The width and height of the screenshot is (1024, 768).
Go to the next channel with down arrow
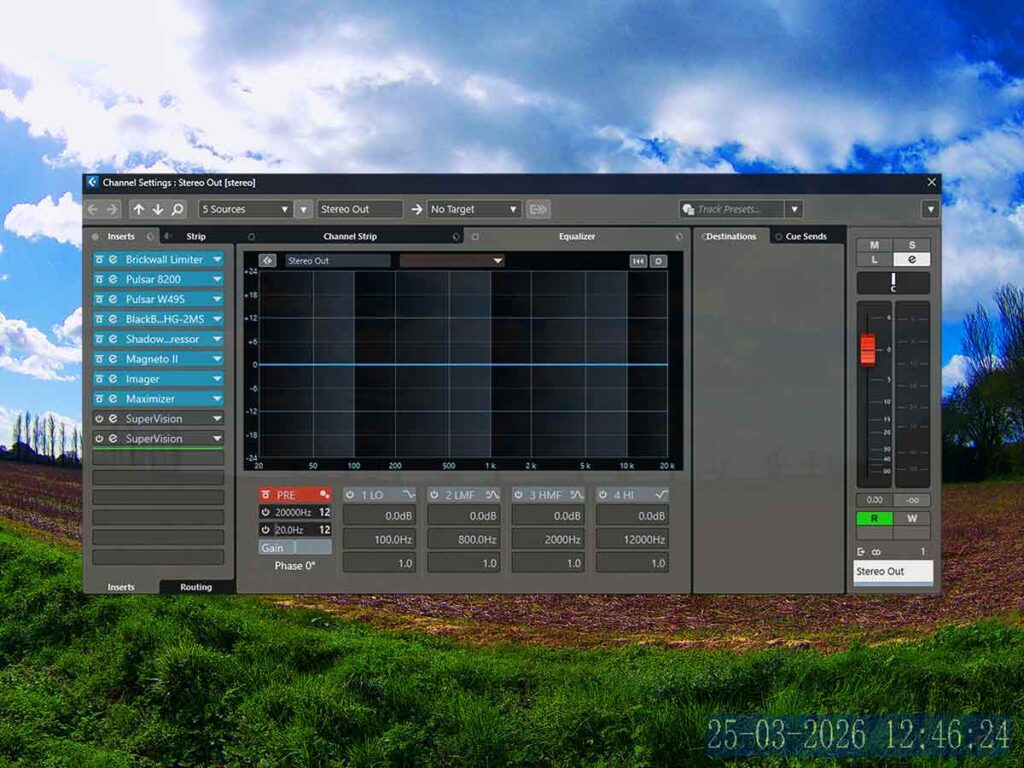tap(158, 209)
